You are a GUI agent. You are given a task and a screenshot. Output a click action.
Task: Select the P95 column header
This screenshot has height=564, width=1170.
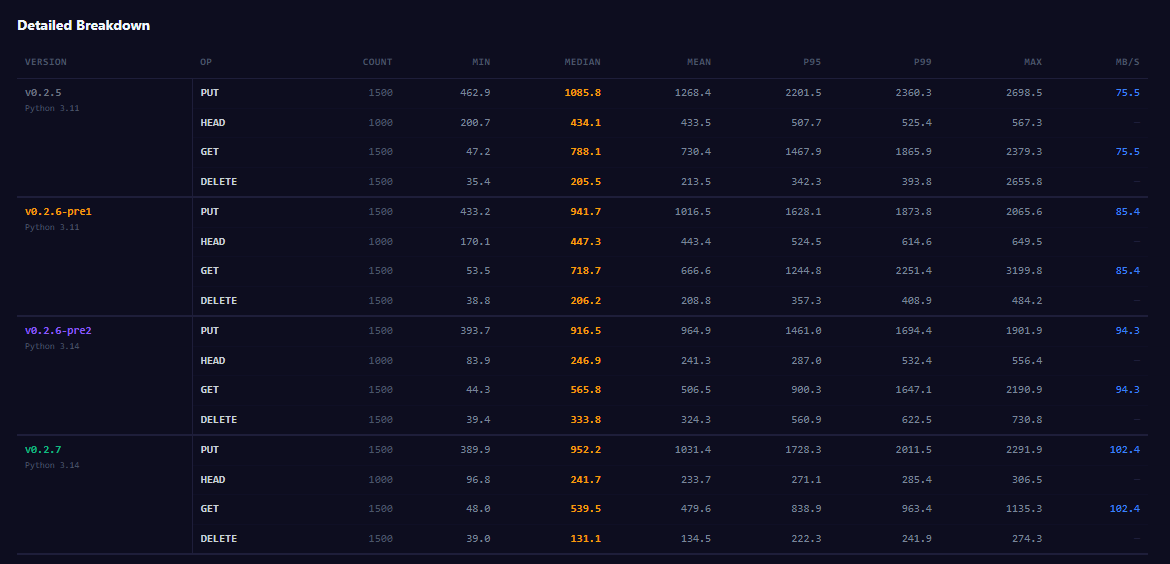click(811, 62)
